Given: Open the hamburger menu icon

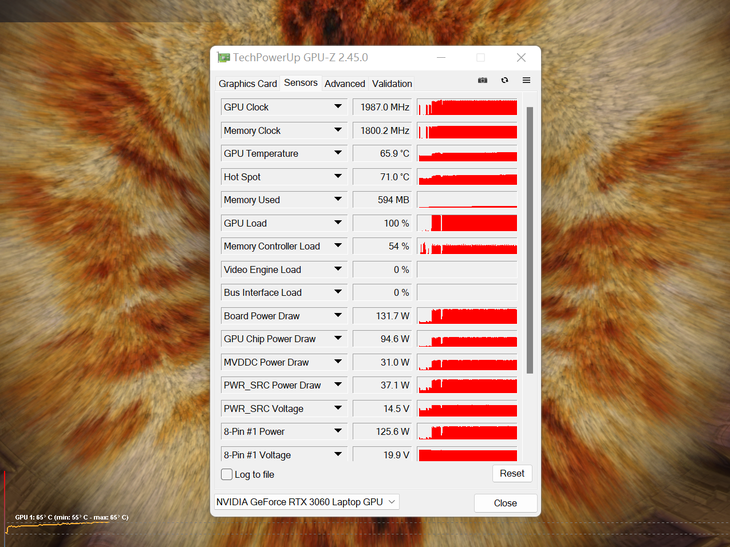Looking at the screenshot, I should (x=526, y=81).
